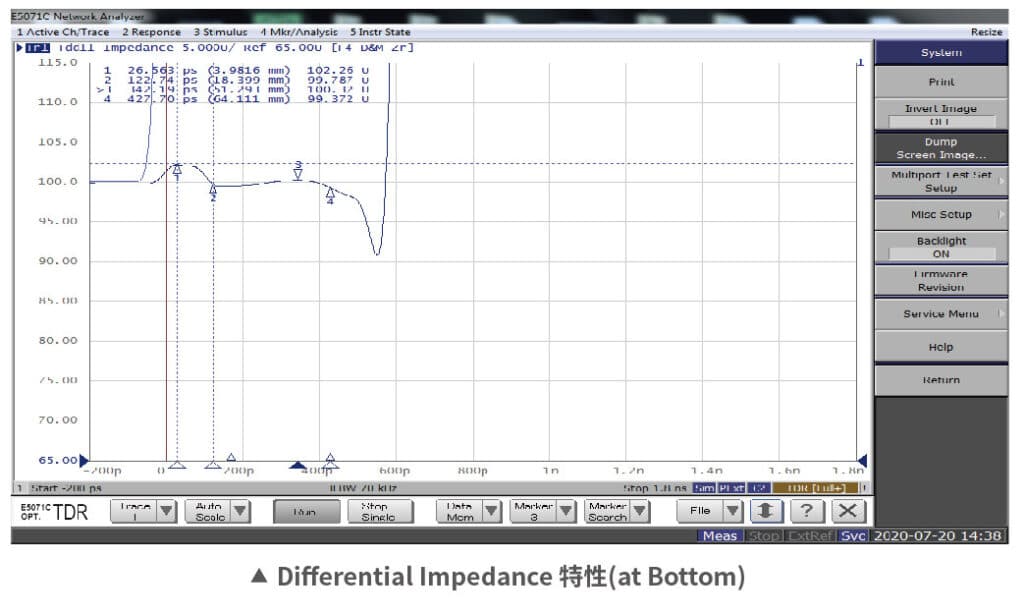The height and width of the screenshot is (615, 1024).
Task: Open the File dropdown arrow
Action: [x=733, y=511]
